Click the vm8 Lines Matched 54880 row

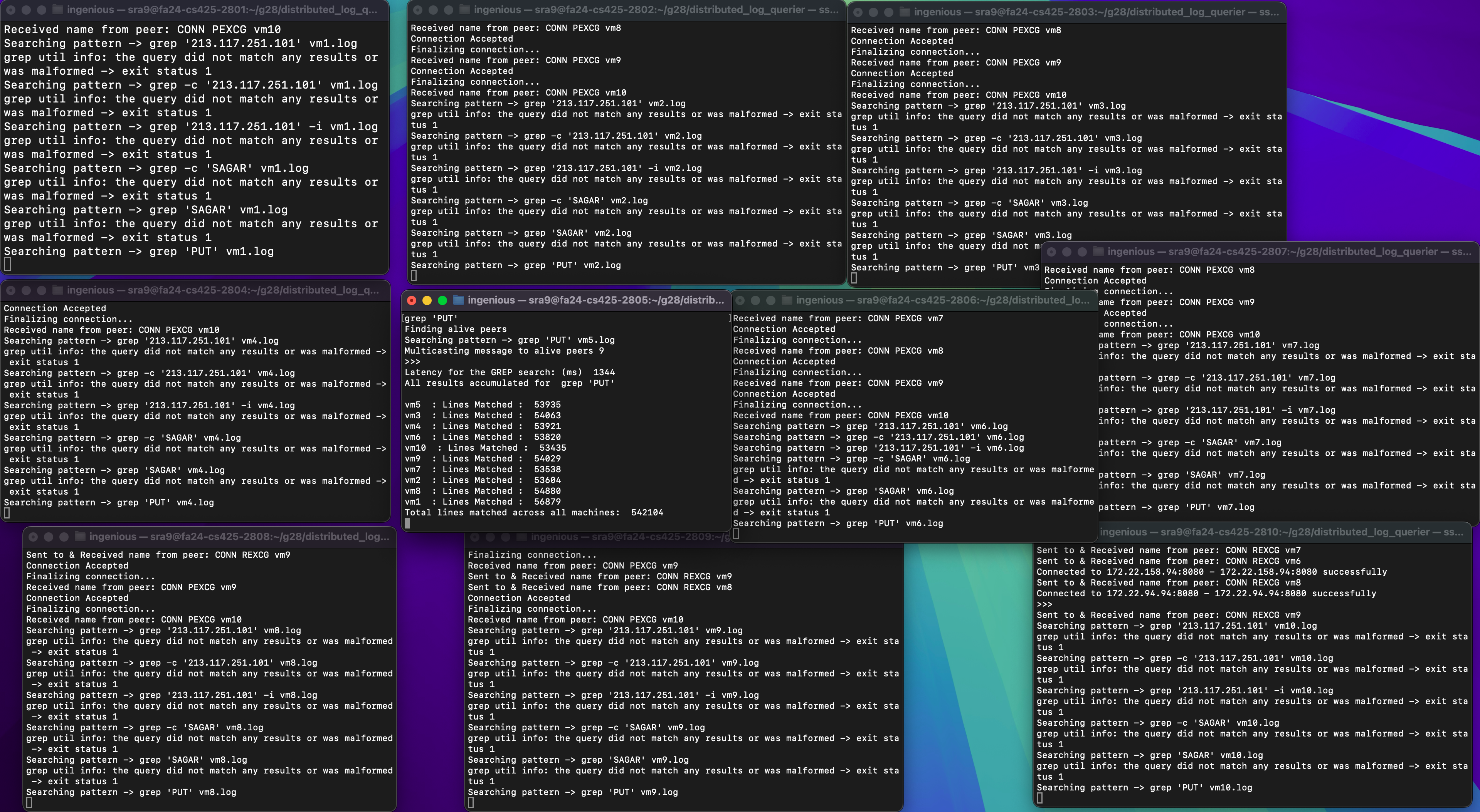[483, 491]
